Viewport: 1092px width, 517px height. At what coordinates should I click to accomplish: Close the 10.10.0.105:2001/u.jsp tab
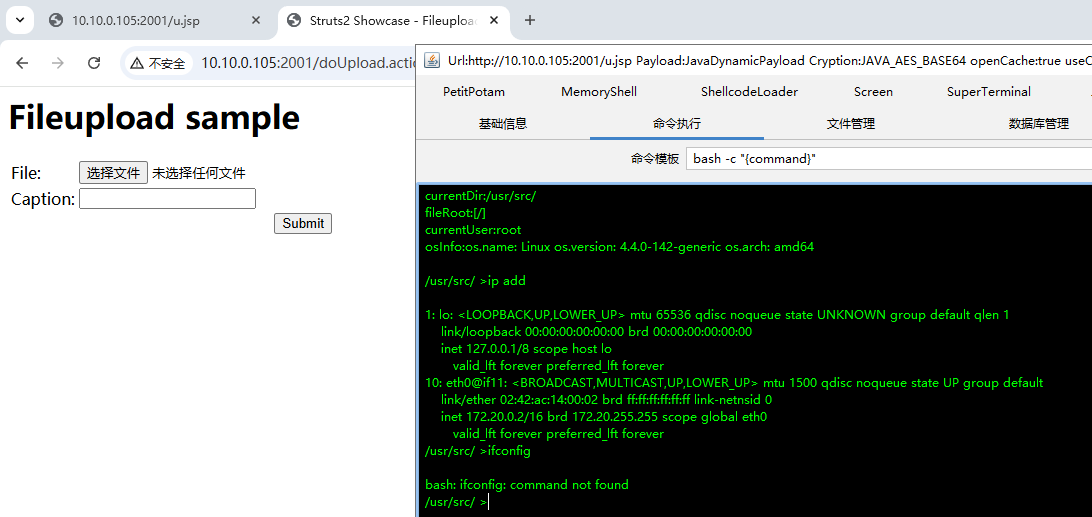[x=256, y=20]
